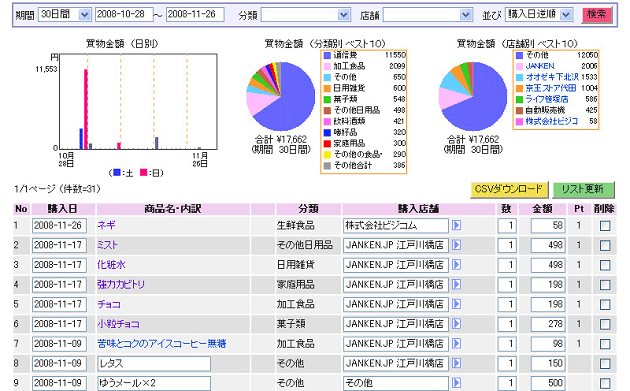This screenshot has height=391, width=630.
Task: Click the red 検索 search button
Action: 597,14
